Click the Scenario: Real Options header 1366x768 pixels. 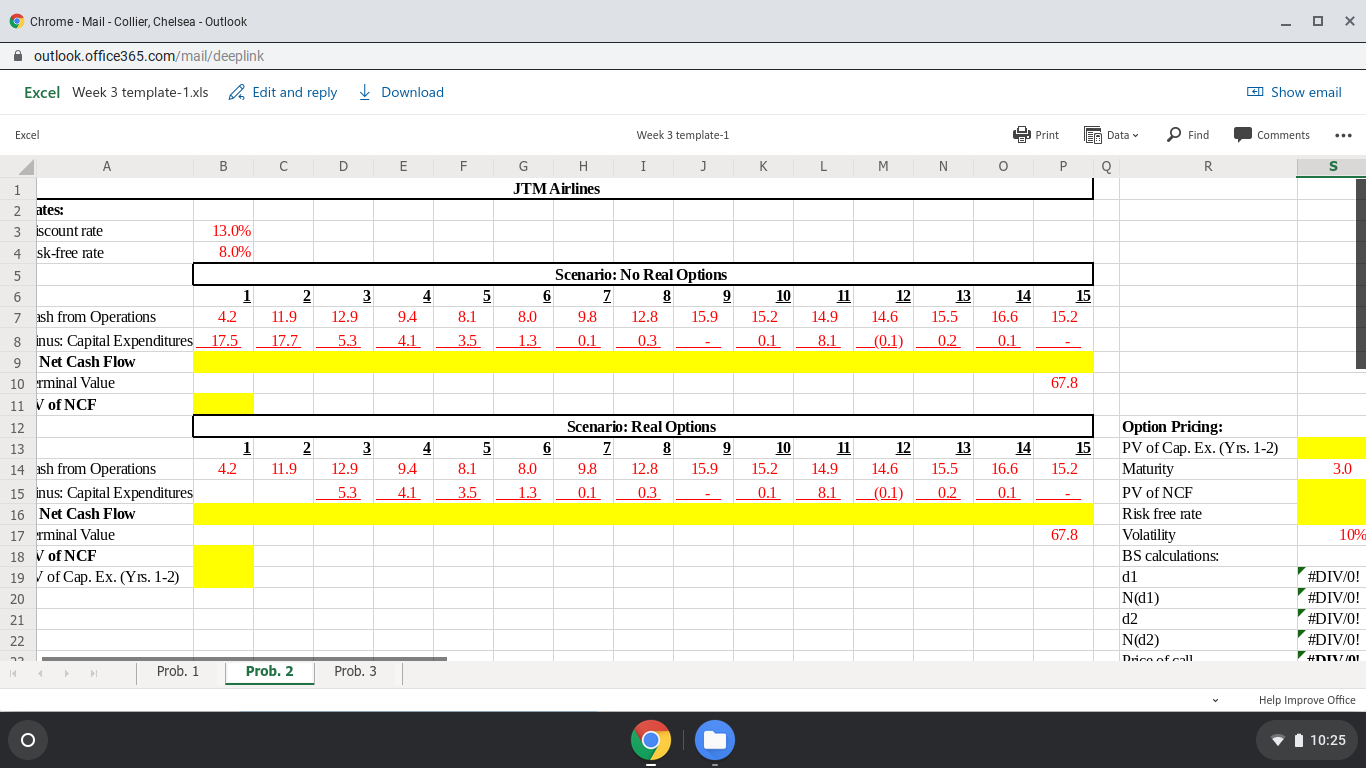641,426
